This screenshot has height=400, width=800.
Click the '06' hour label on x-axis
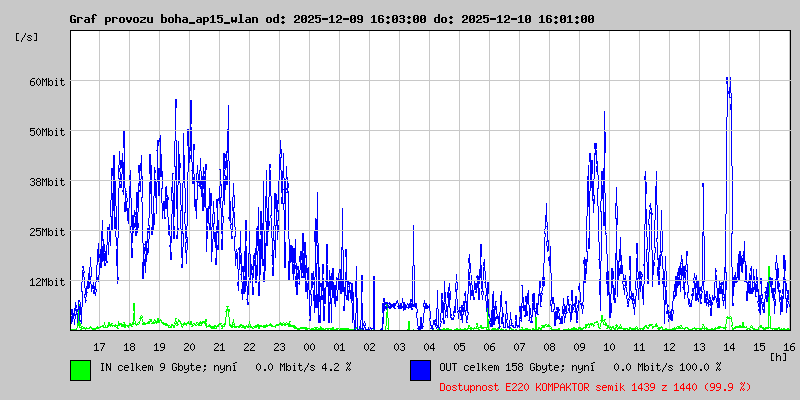point(489,347)
